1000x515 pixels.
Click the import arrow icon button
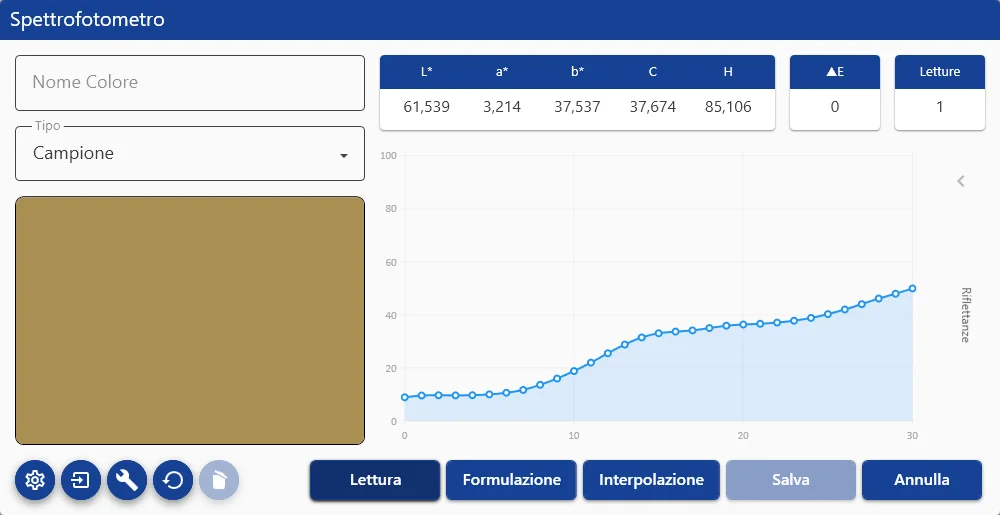(80, 480)
